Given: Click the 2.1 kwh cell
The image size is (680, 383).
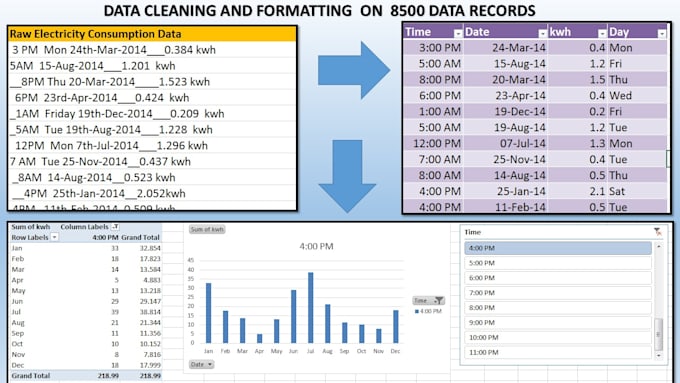Looking at the screenshot, I should click(x=578, y=191).
